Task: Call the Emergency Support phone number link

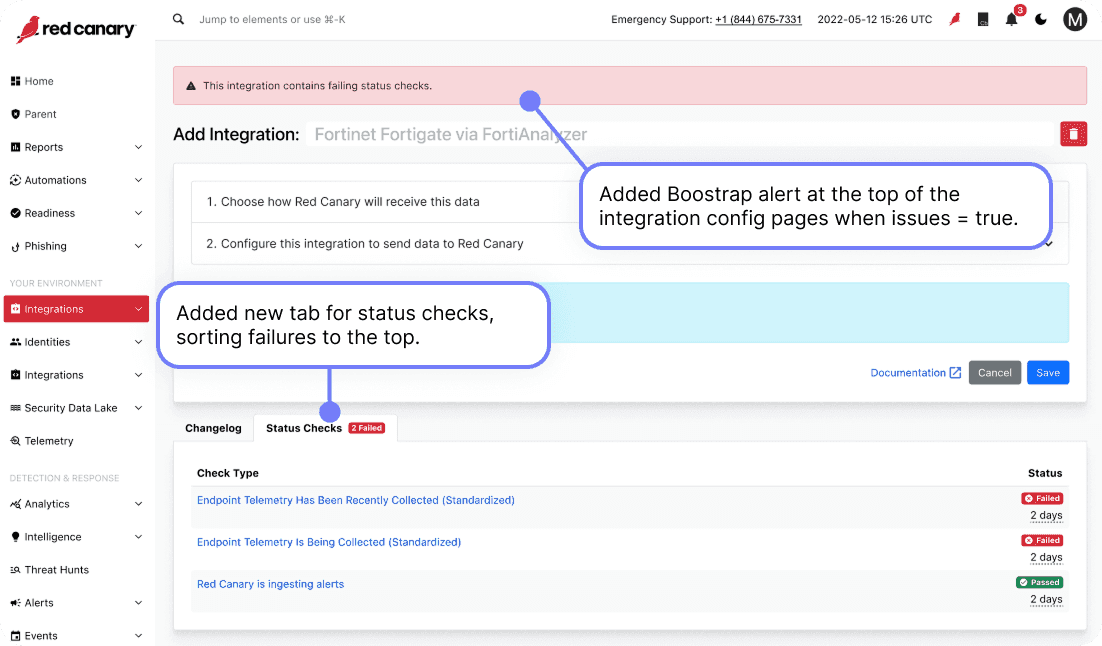Action: 758,20
